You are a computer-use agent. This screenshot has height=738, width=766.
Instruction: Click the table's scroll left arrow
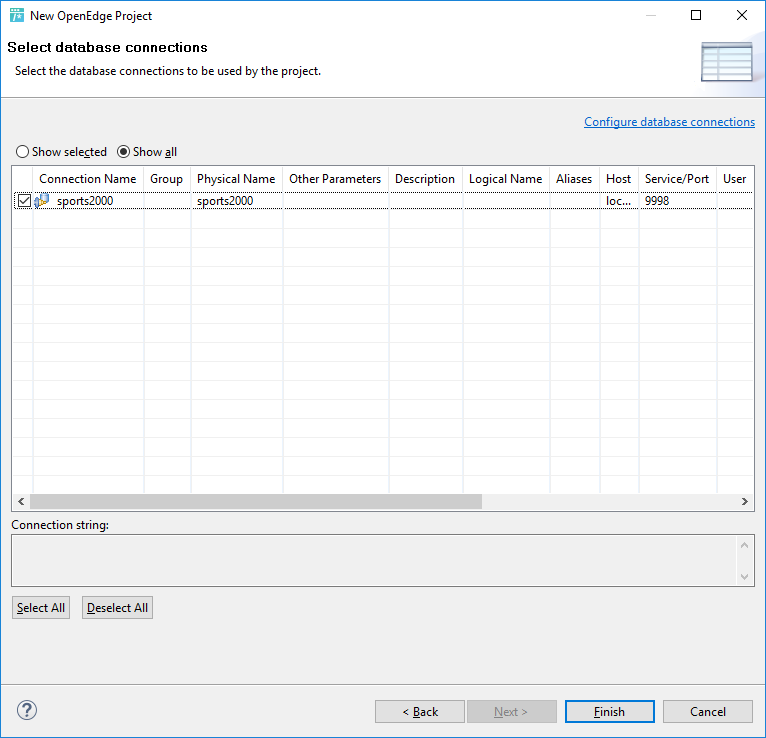coord(21,501)
